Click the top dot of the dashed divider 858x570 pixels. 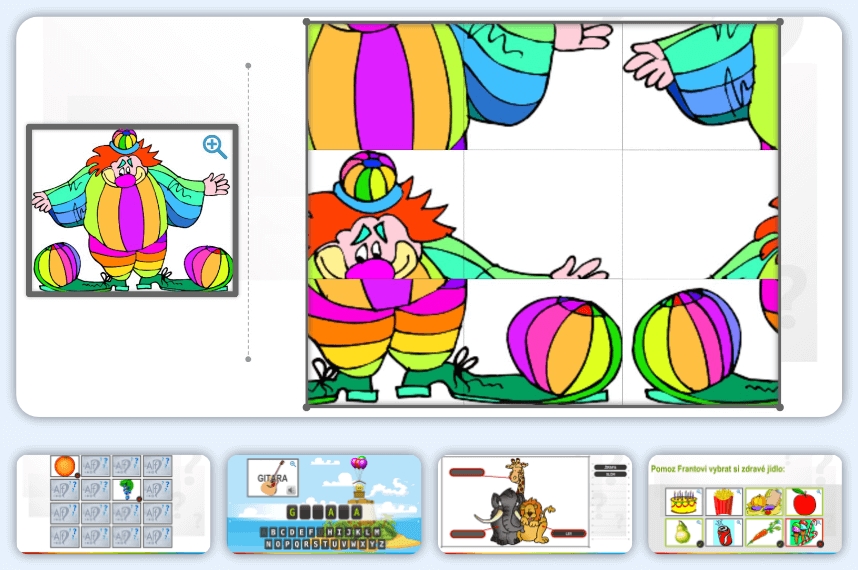248,66
